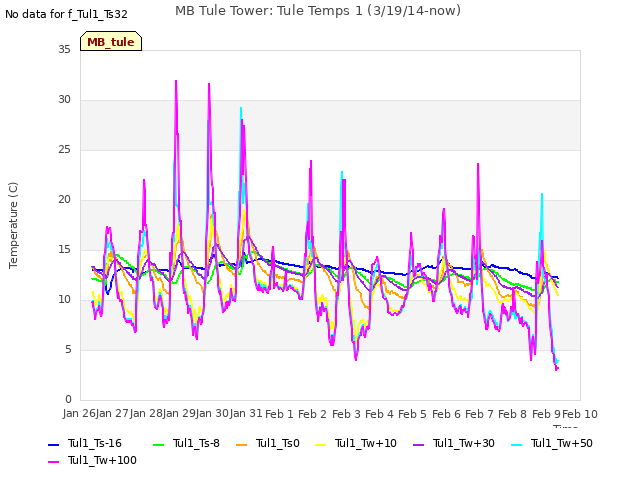The height and width of the screenshot is (480, 640).
Task: Click the Jan 26 x-axis tick label
Action: [x=79, y=413]
